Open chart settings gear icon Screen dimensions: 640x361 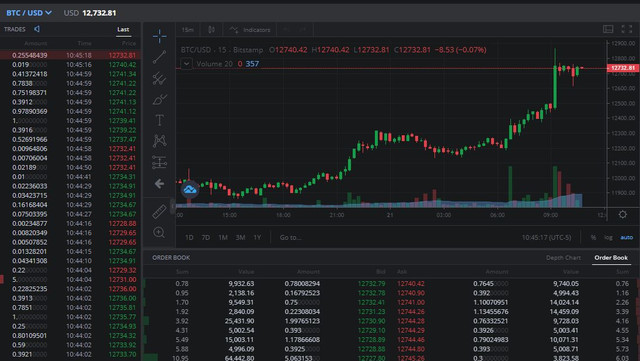[x=622, y=214]
